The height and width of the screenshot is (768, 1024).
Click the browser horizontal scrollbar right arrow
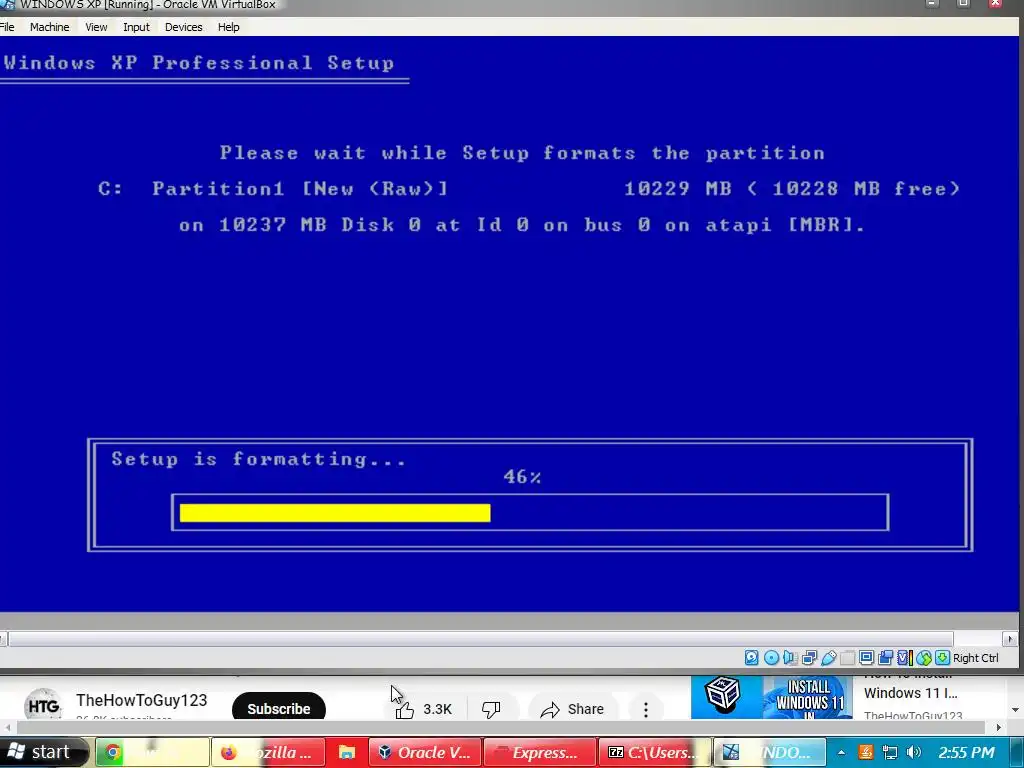998,727
